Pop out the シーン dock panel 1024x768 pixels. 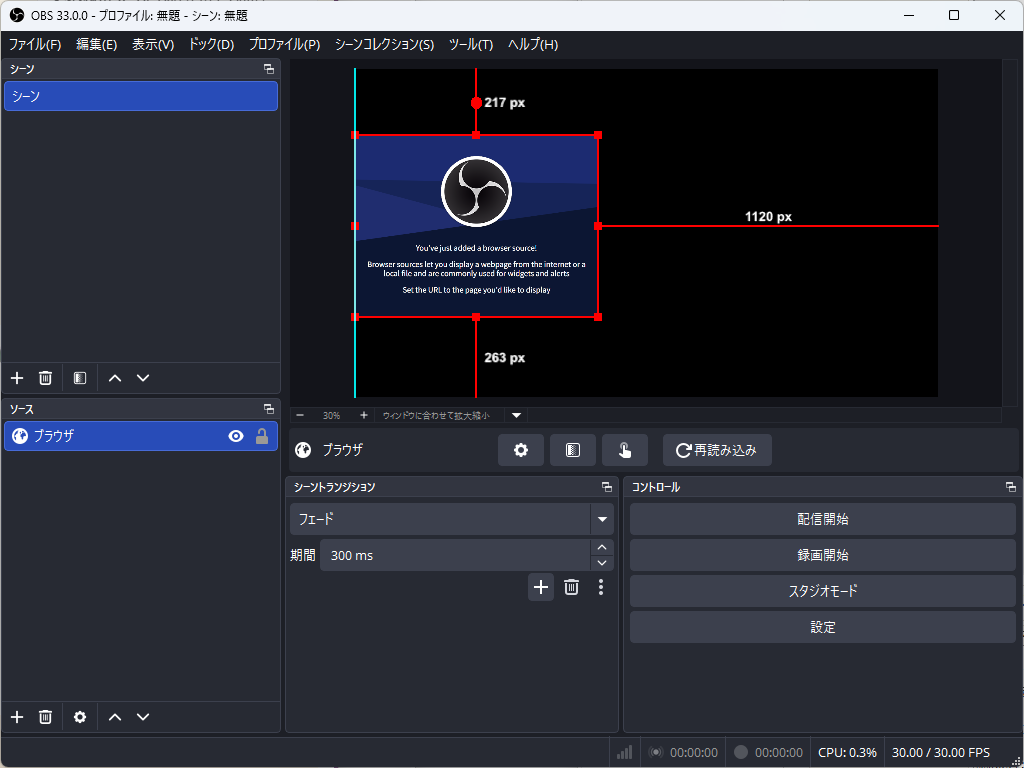coord(269,69)
